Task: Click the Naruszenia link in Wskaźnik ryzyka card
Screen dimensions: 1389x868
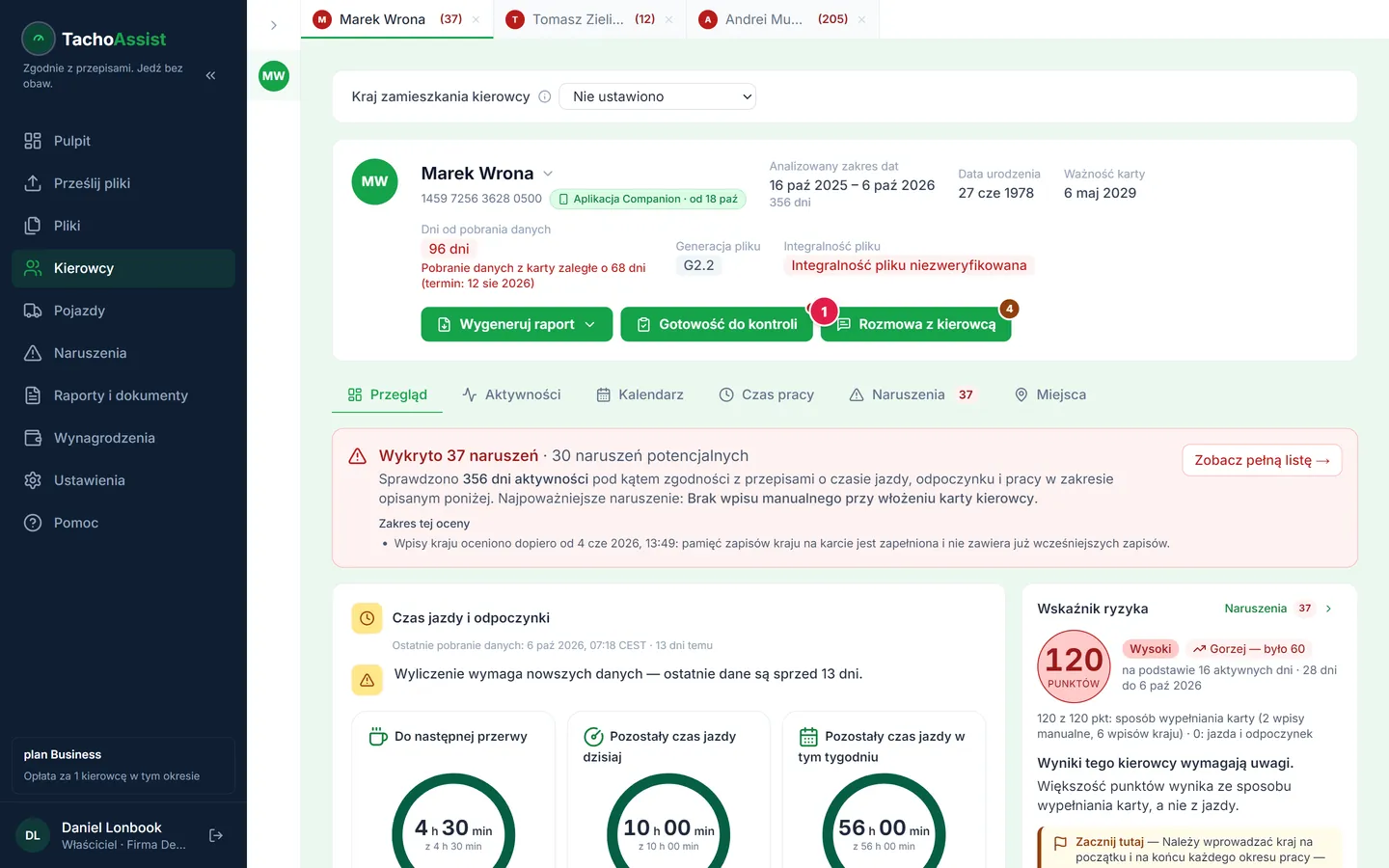Action: (x=1255, y=609)
